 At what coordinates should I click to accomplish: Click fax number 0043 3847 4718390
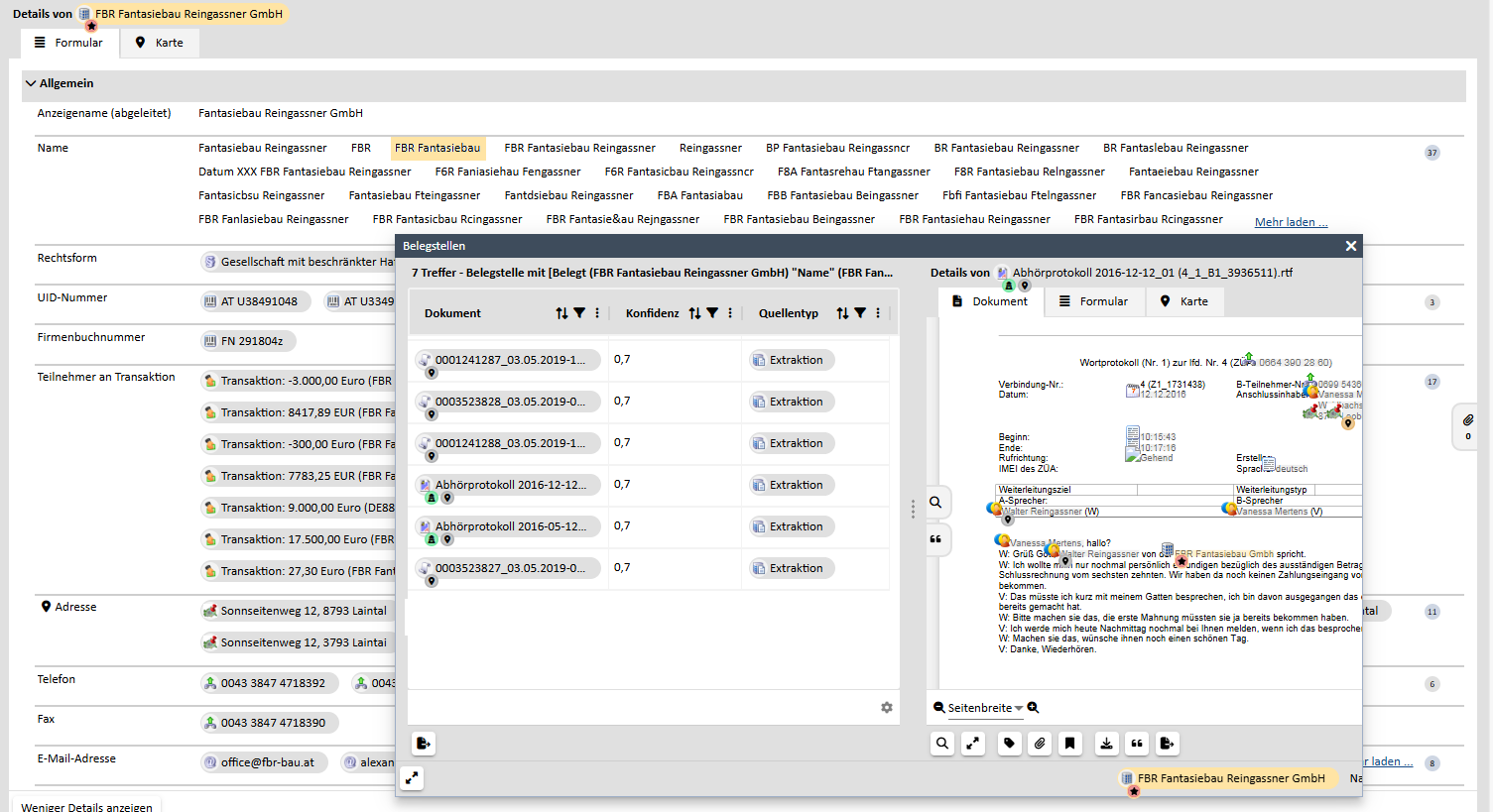[x=270, y=723]
